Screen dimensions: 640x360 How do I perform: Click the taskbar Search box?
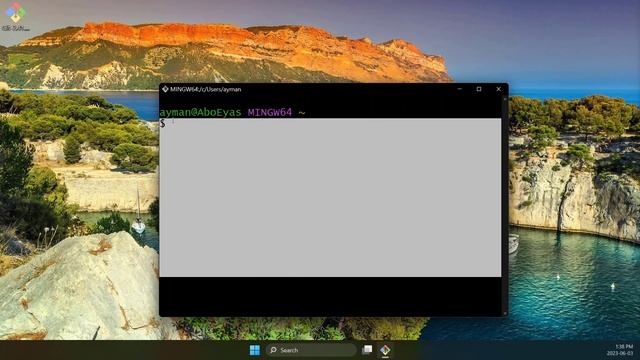(x=311, y=350)
